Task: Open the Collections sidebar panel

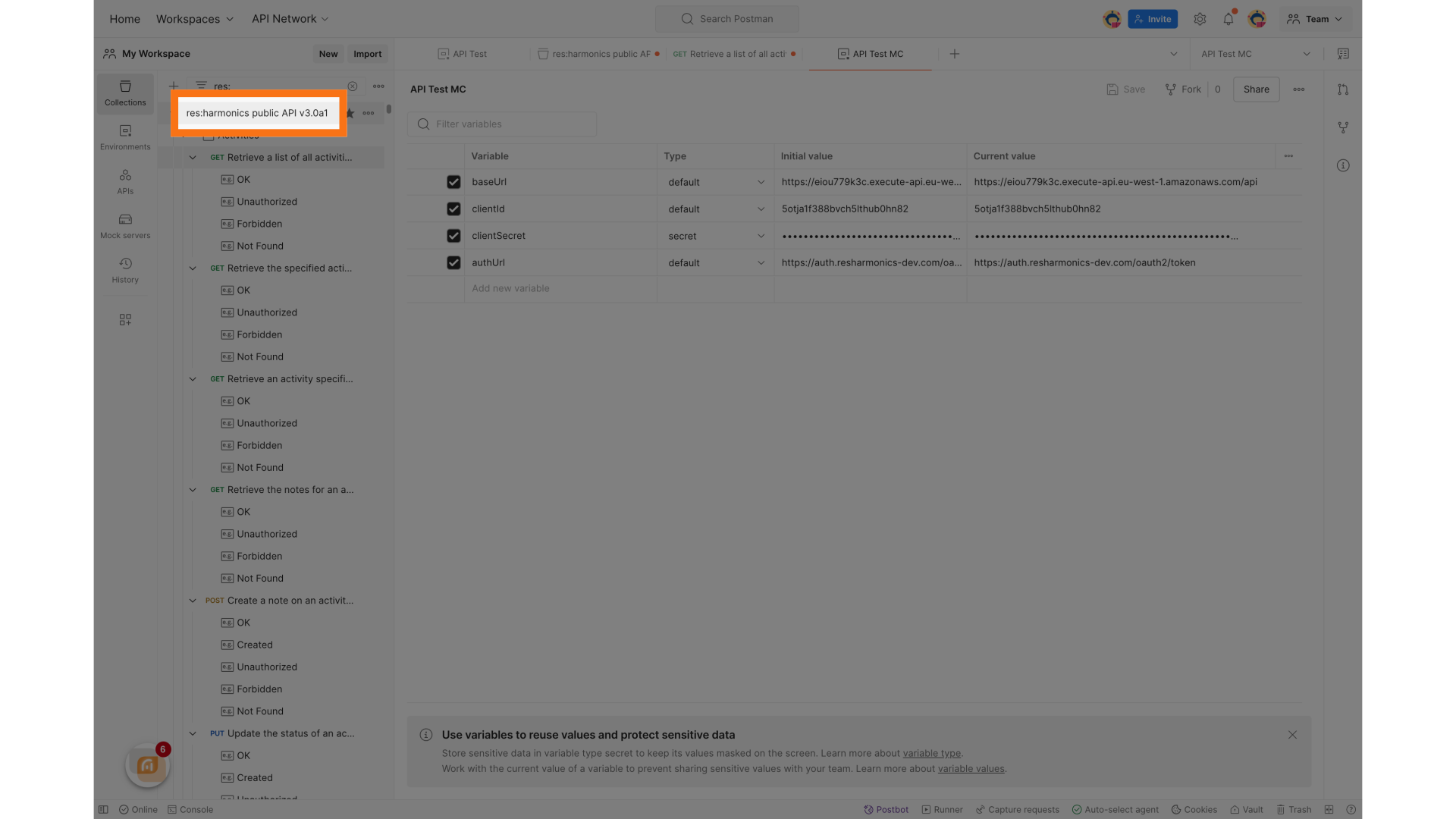Action: 125,93
